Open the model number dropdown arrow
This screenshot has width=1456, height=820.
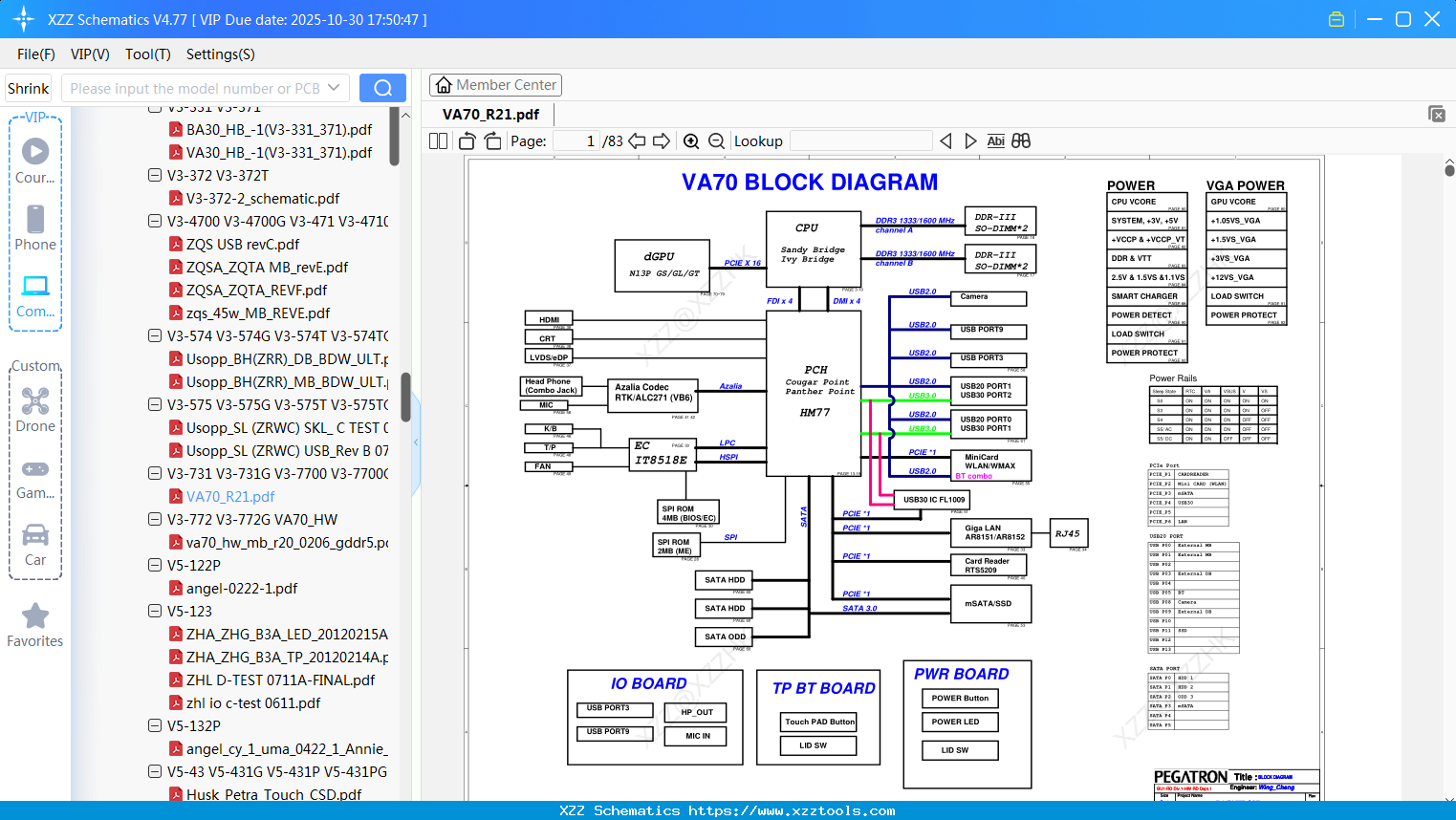[x=334, y=88]
